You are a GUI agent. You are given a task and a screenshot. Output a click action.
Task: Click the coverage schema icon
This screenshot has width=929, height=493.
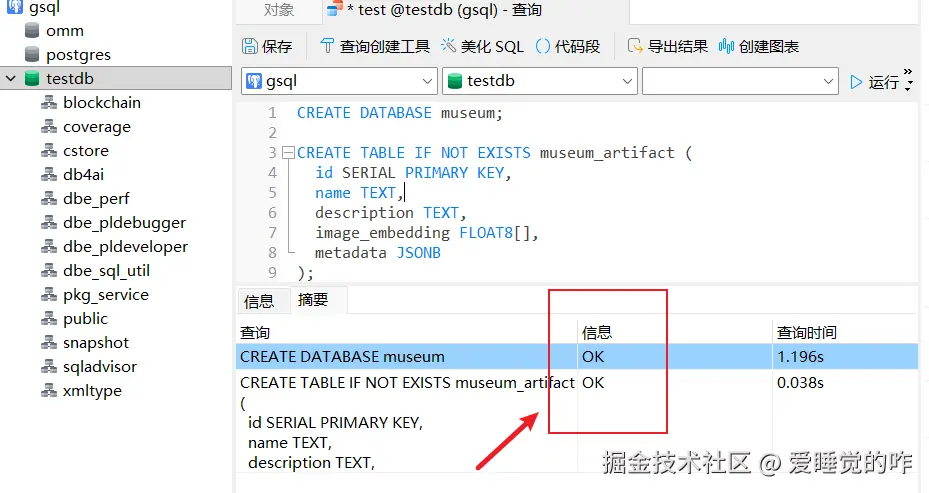click(49, 127)
